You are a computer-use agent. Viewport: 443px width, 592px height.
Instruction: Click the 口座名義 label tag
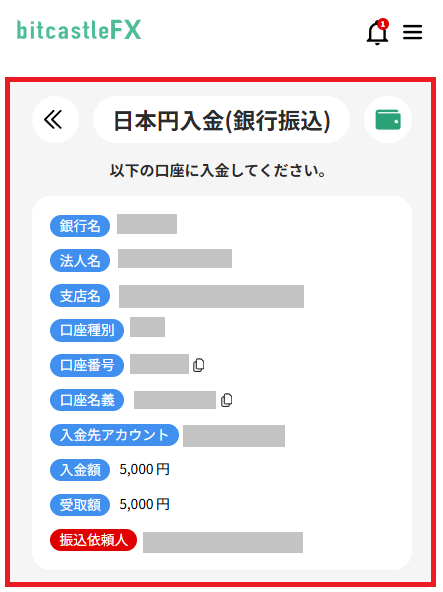tap(87, 400)
